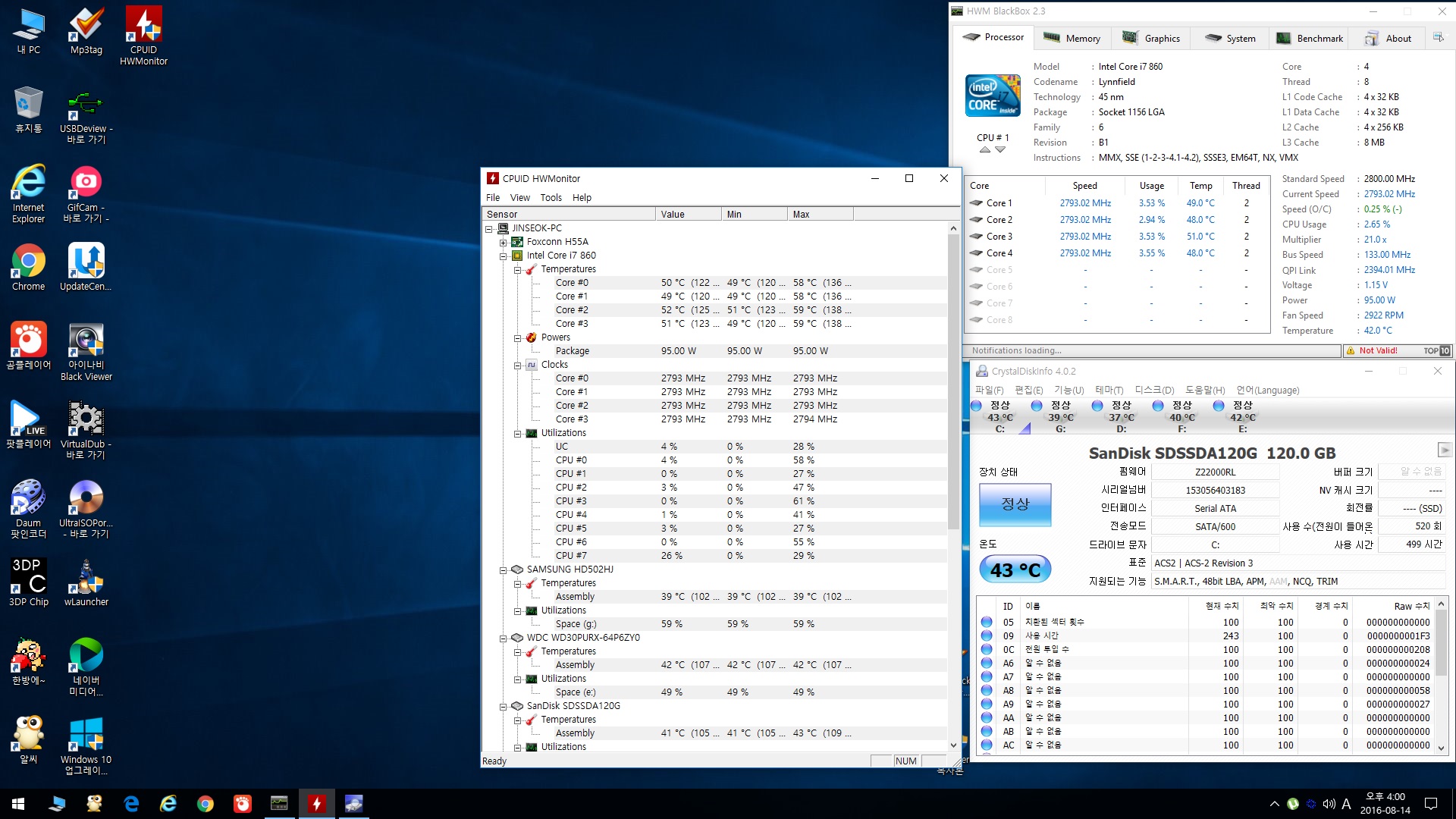This screenshot has height=819, width=1456.
Task: Click the Intel Core i7 logo in BlackBox
Action: pos(993,96)
